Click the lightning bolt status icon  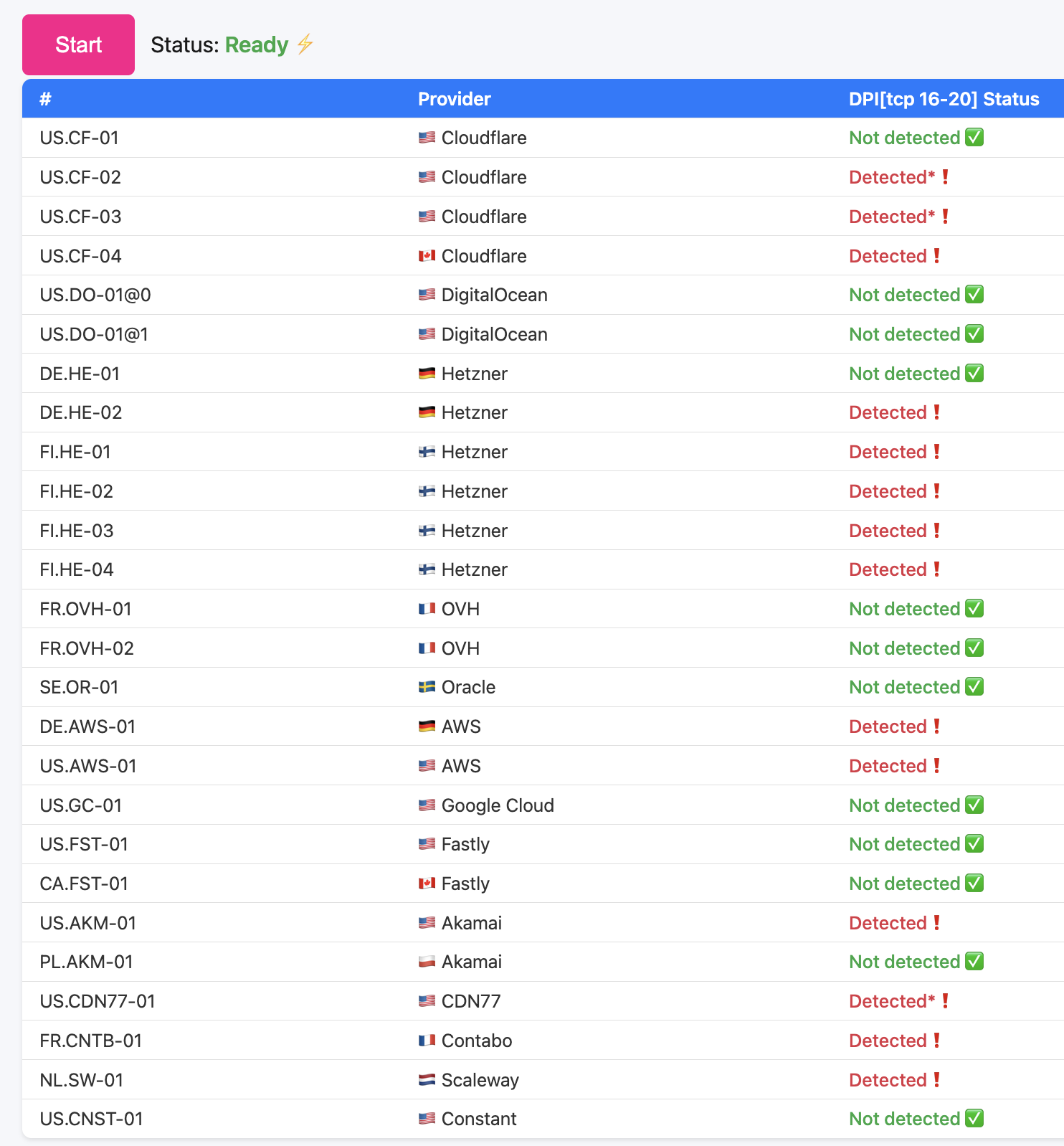pos(305,44)
